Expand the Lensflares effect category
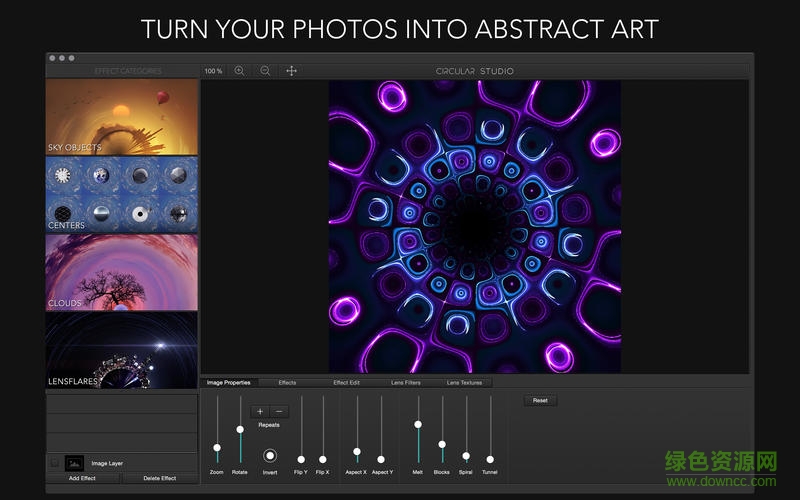The width and height of the screenshot is (800, 500). tap(122, 350)
